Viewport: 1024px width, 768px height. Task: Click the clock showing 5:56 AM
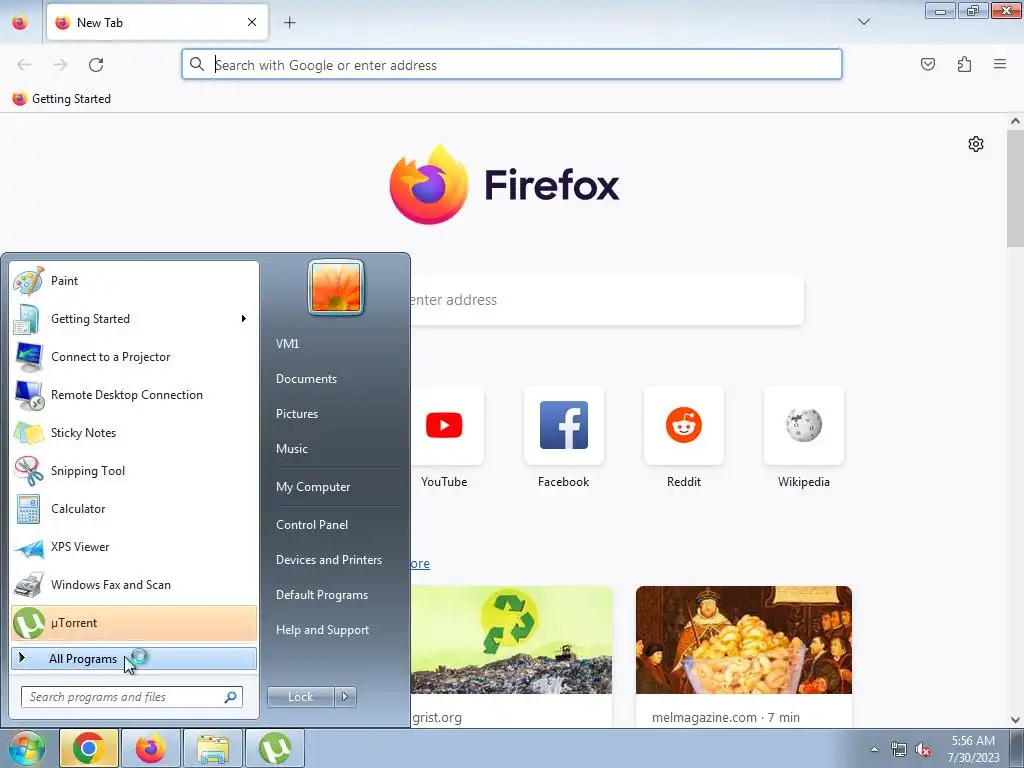(x=973, y=741)
